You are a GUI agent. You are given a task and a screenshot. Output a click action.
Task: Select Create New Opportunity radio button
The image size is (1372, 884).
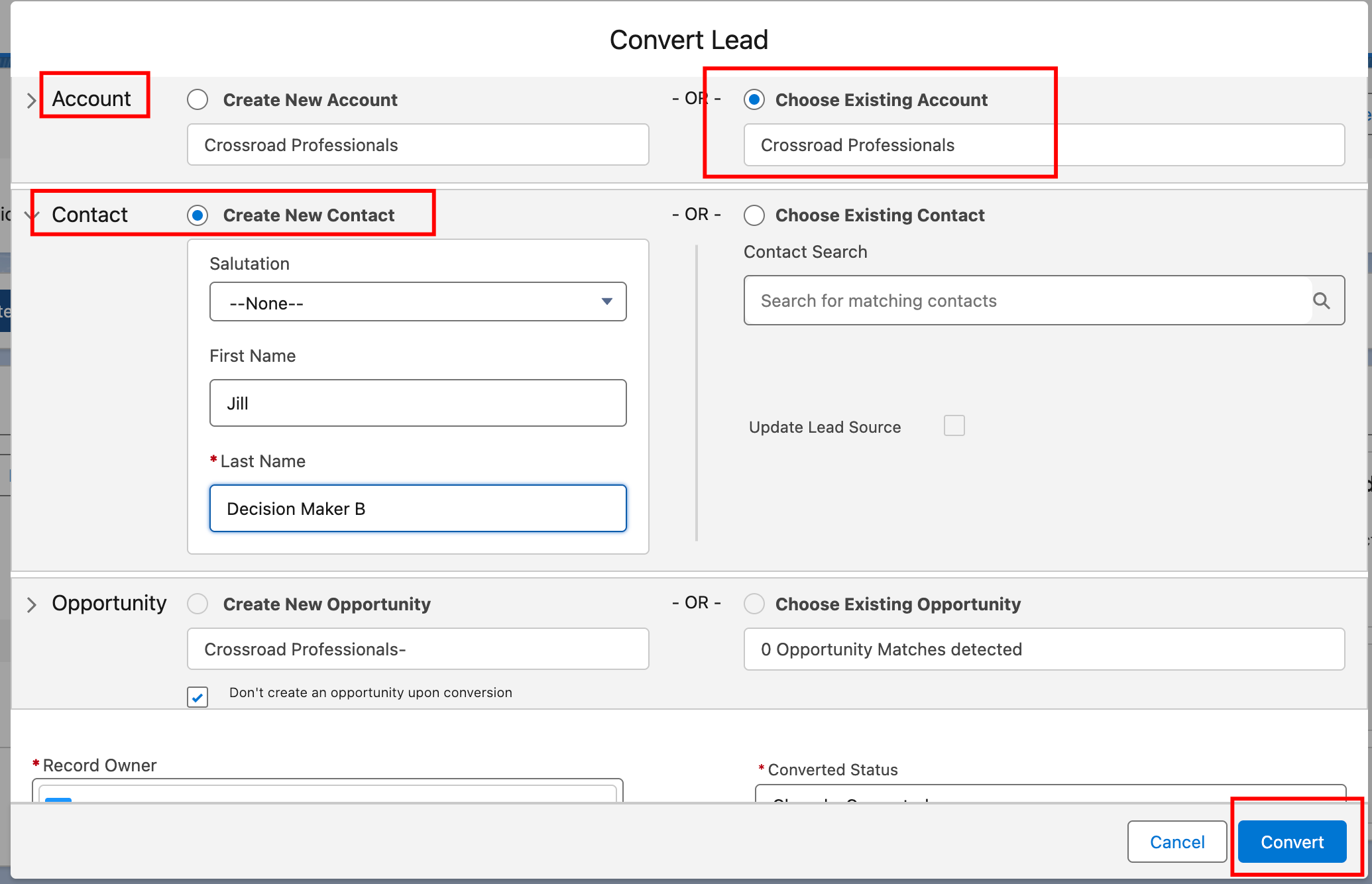click(x=198, y=604)
